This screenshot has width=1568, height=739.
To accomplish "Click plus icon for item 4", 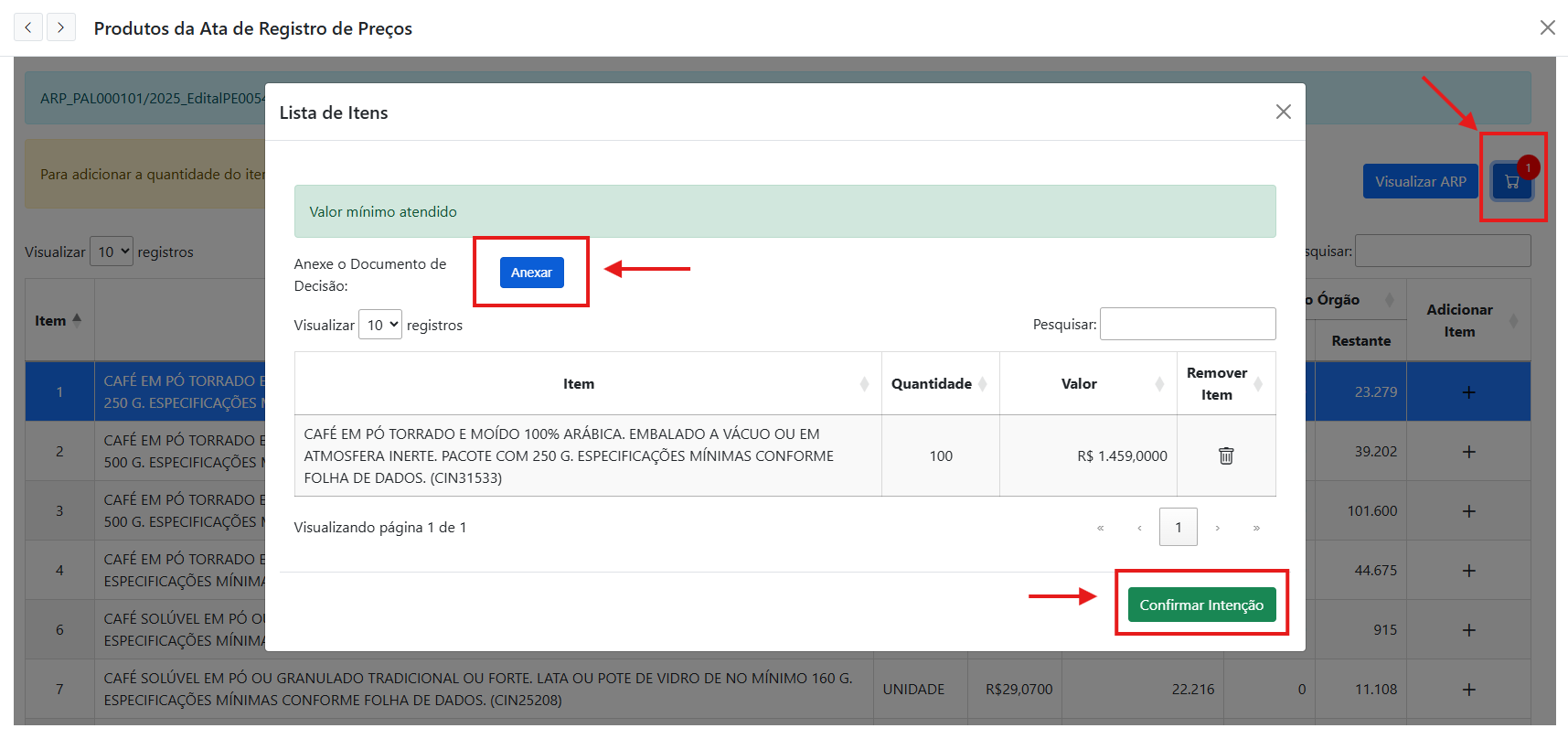I will (1468, 571).
